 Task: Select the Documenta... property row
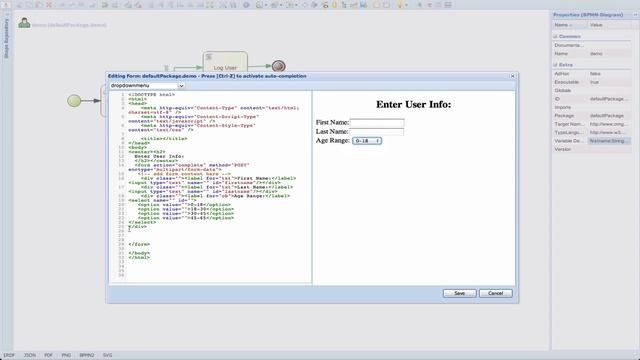click(x=592, y=45)
